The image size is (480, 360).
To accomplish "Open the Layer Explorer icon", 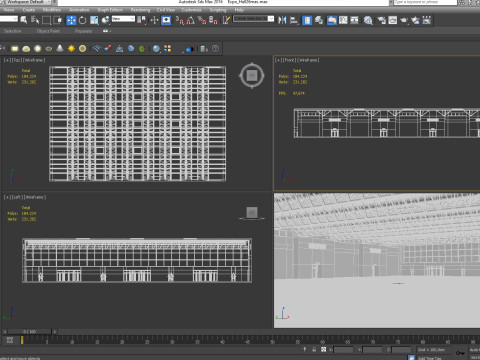I will point(319,20).
